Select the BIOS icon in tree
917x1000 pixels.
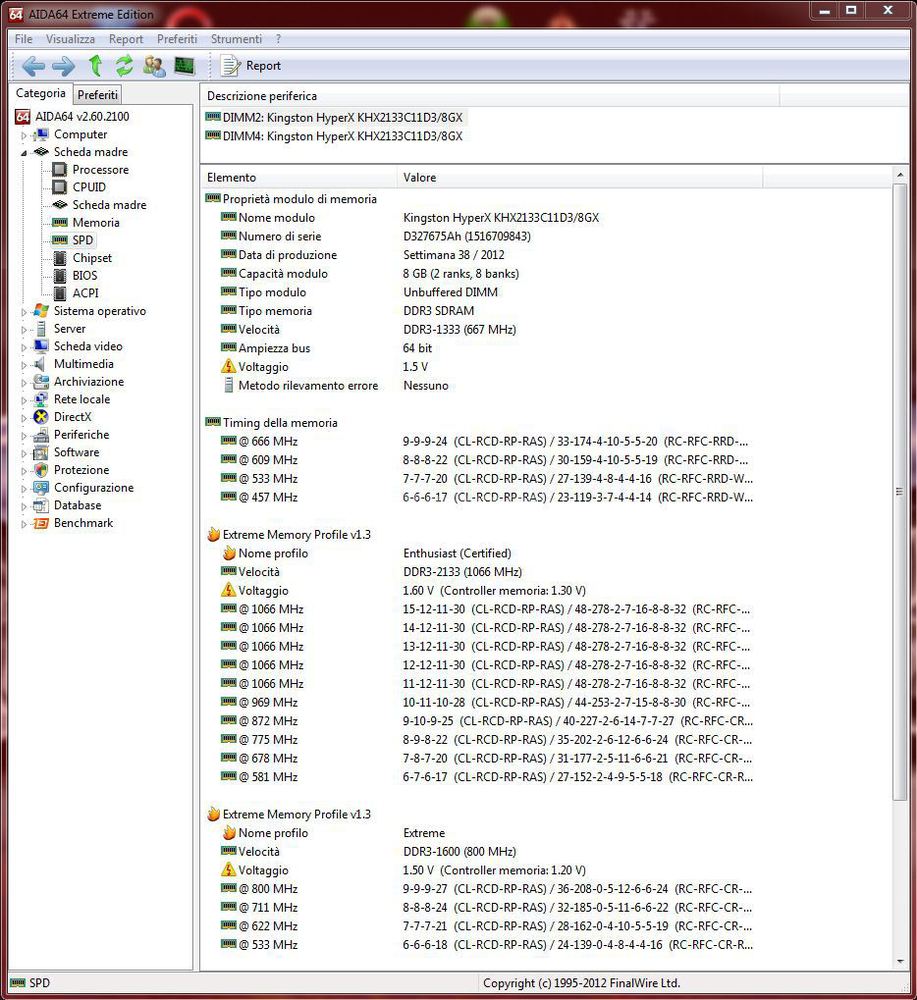59,276
